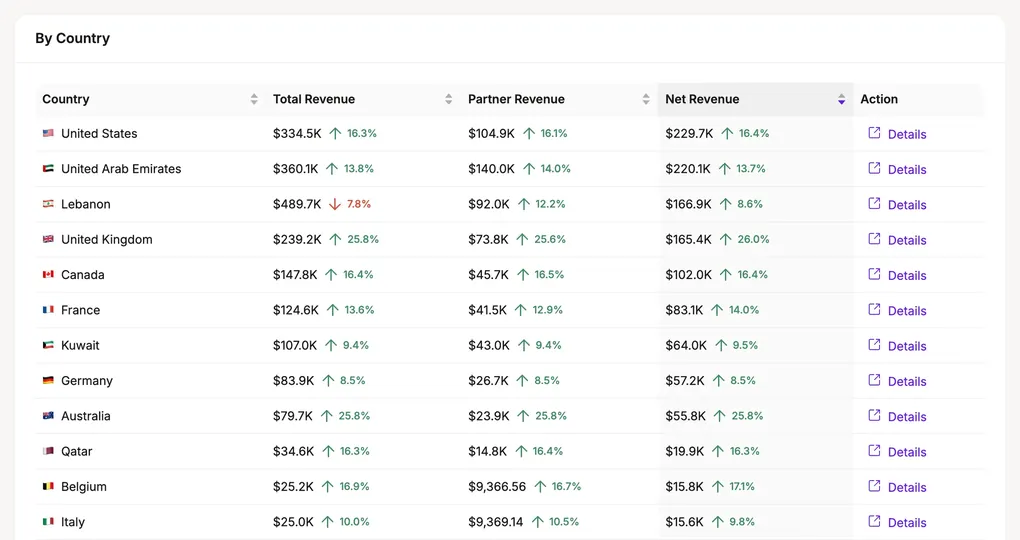
Task: Click the $140.0K partner revenue value
Action: (x=491, y=169)
